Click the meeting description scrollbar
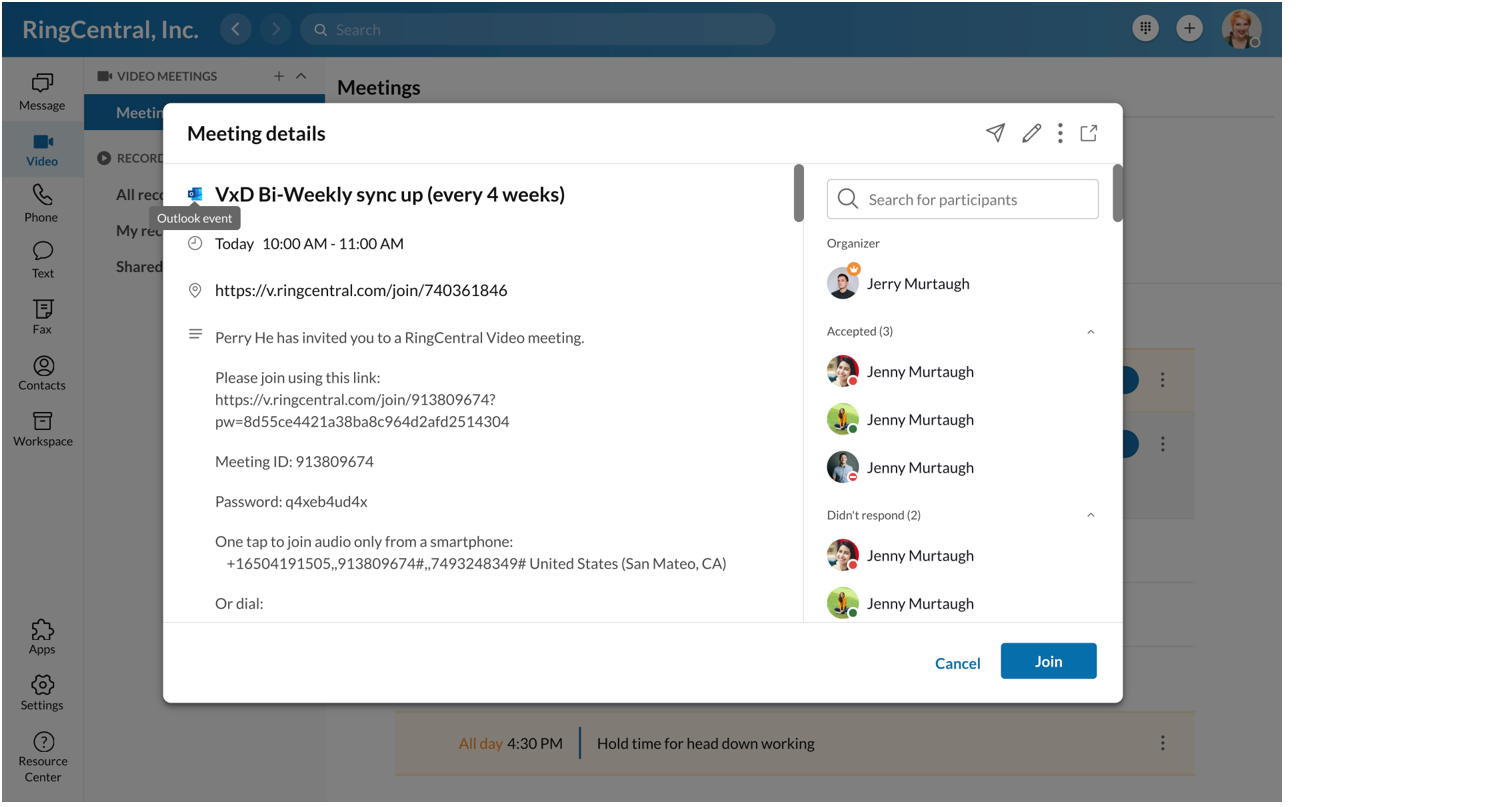Image resolution: width=1494 pixels, height=807 pixels. click(799, 193)
